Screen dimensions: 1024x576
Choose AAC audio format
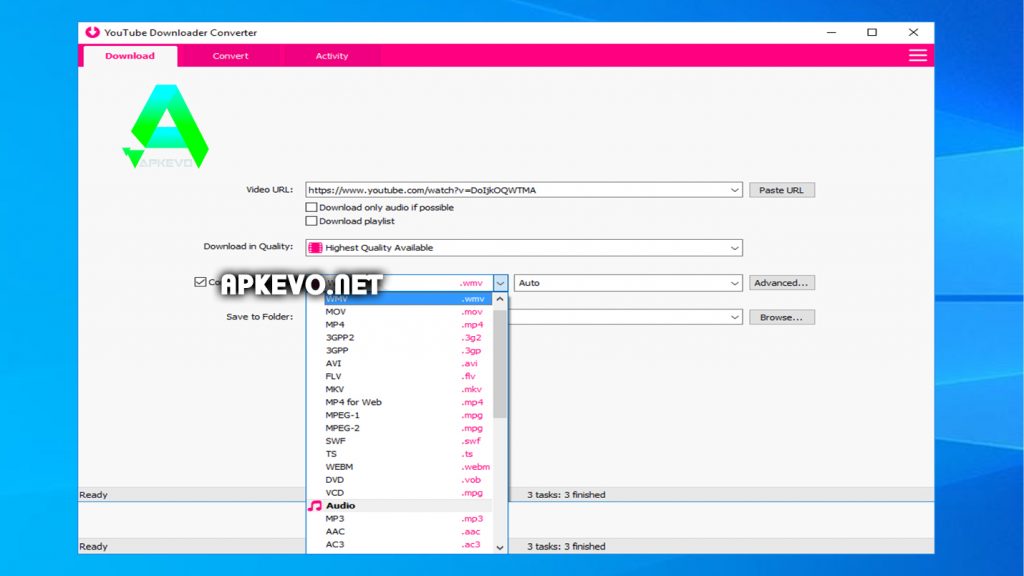pos(400,532)
